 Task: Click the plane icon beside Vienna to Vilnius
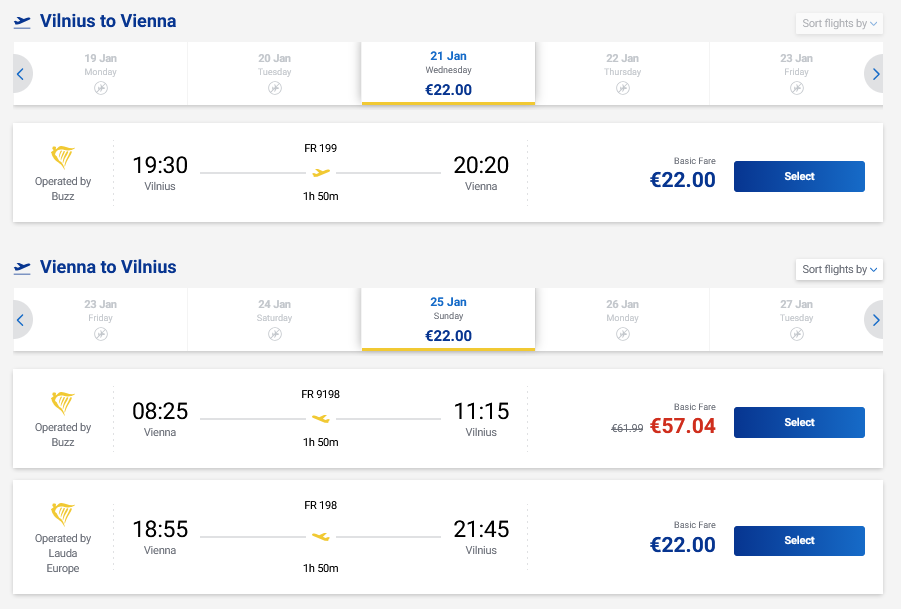point(22,268)
